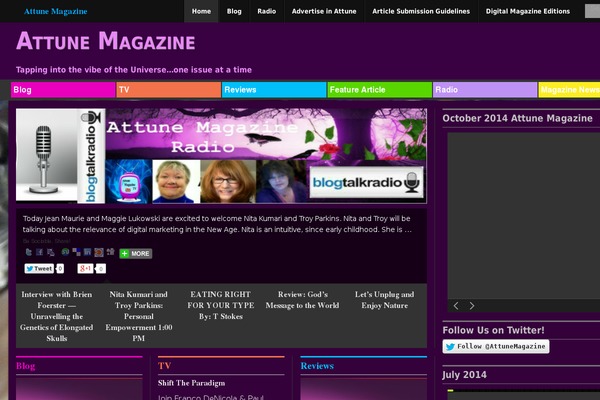Click the Twitter share icon under the article
Image resolution: width=600 pixels, height=400 pixels.
pyautogui.click(x=29, y=252)
